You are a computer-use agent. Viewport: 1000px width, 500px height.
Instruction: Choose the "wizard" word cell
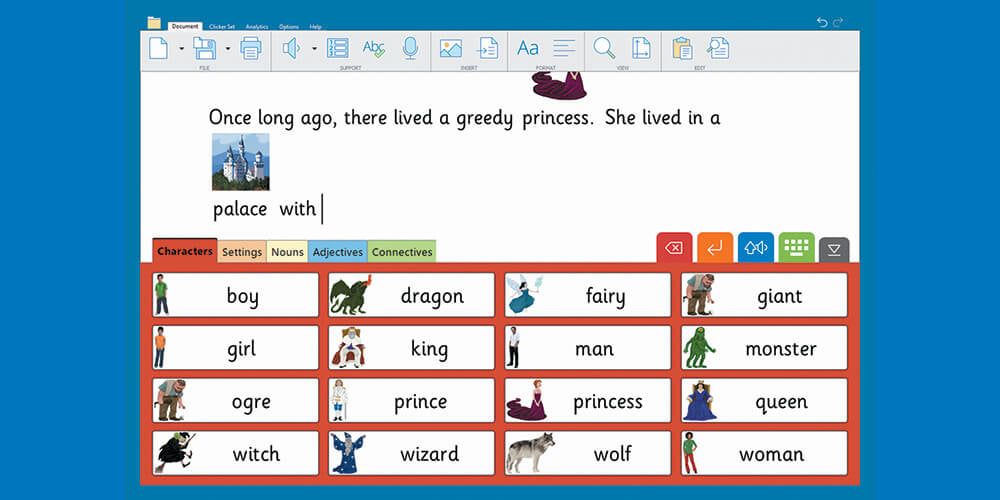coord(411,453)
